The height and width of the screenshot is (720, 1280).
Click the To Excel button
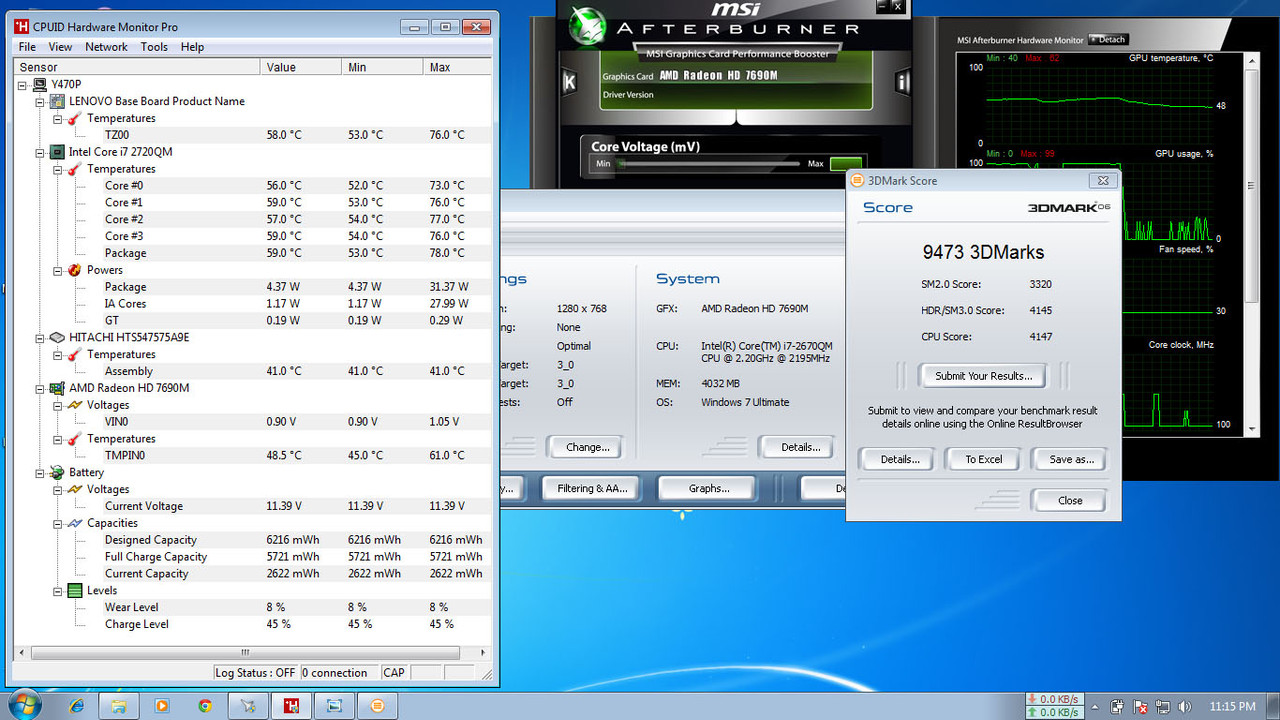(x=983, y=459)
